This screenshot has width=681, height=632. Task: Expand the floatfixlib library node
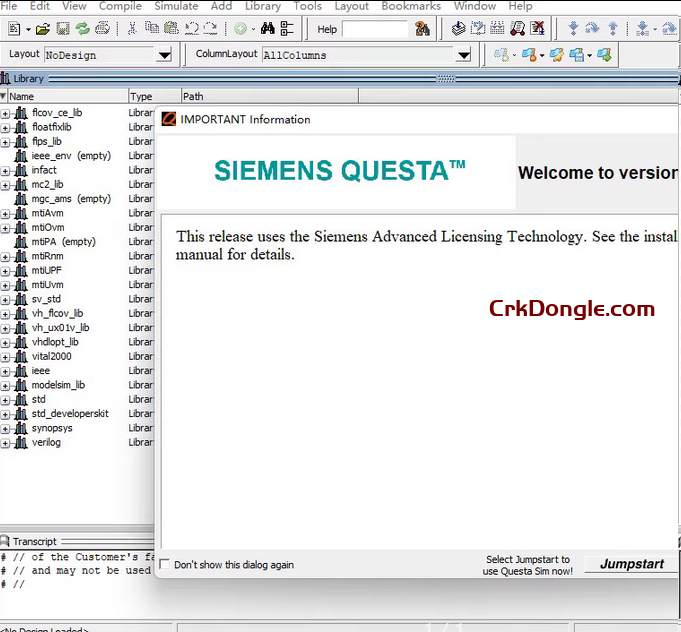point(5,127)
